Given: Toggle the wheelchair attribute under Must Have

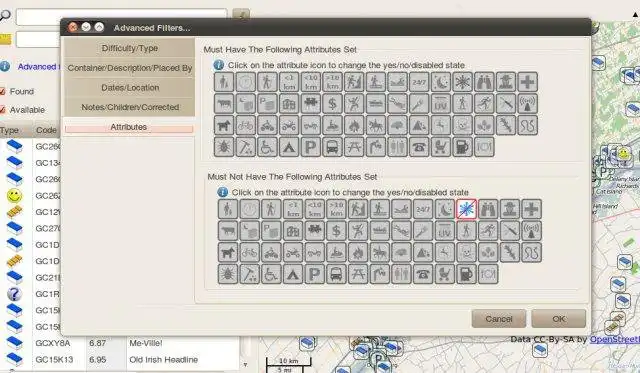Looking at the screenshot, I should point(267,147).
